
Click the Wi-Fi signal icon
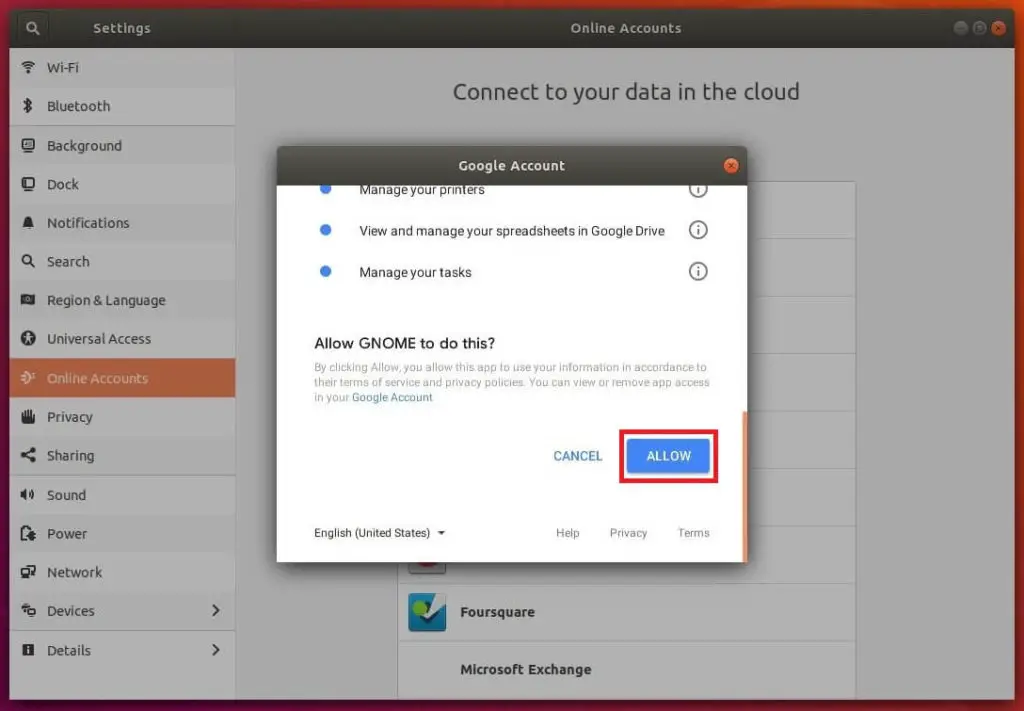[x=28, y=67]
